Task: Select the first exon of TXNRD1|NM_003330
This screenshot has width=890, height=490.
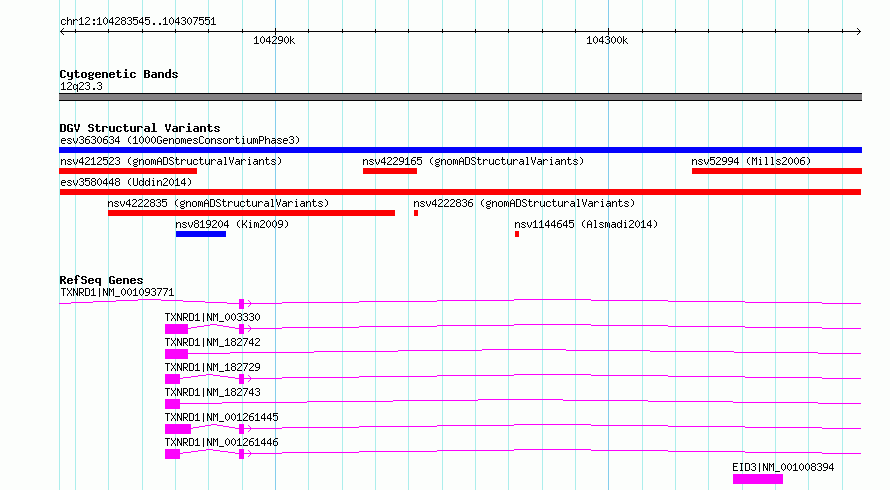Action: (x=177, y=329)
